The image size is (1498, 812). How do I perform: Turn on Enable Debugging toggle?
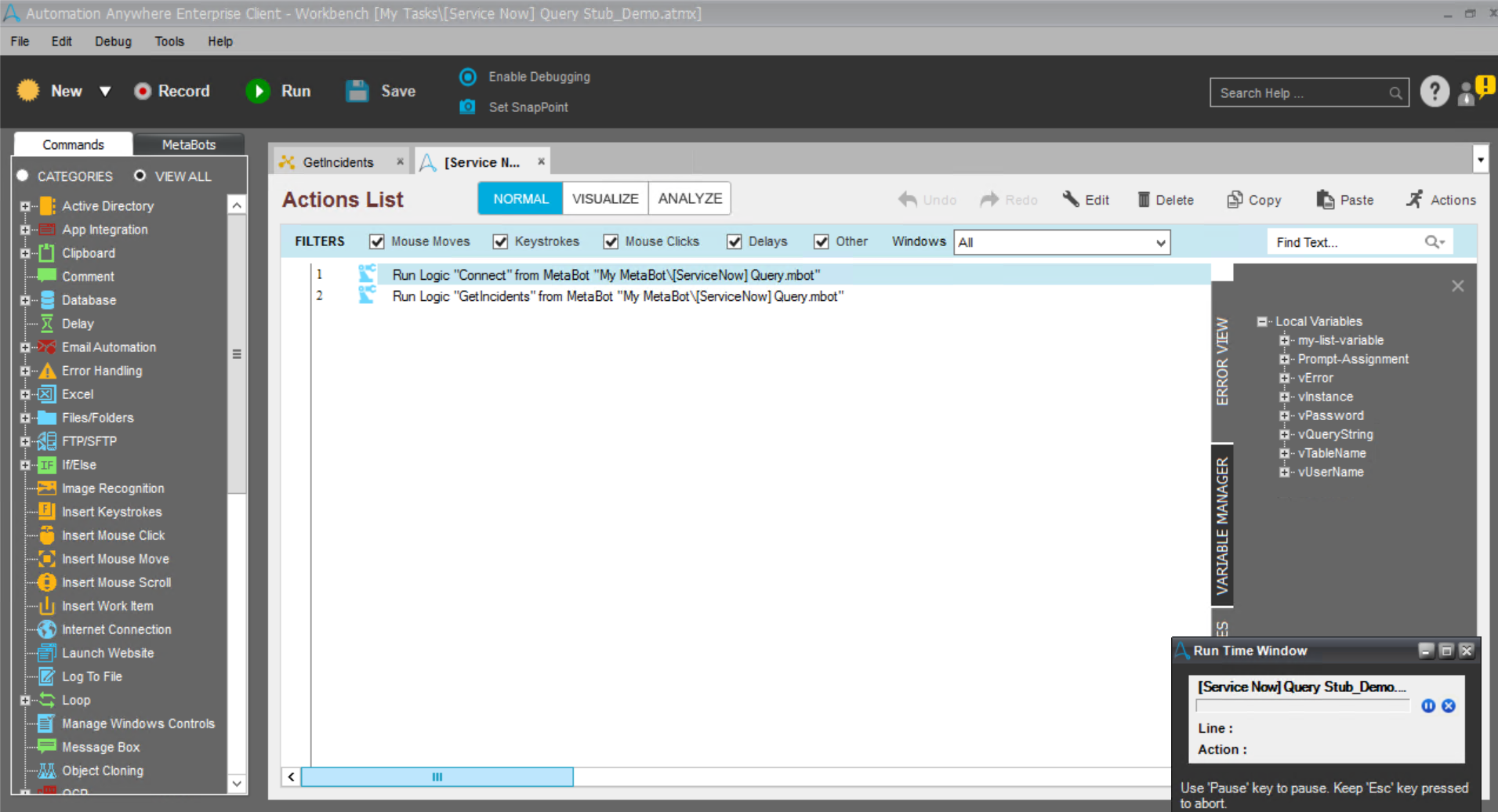(x=468, y=77)
